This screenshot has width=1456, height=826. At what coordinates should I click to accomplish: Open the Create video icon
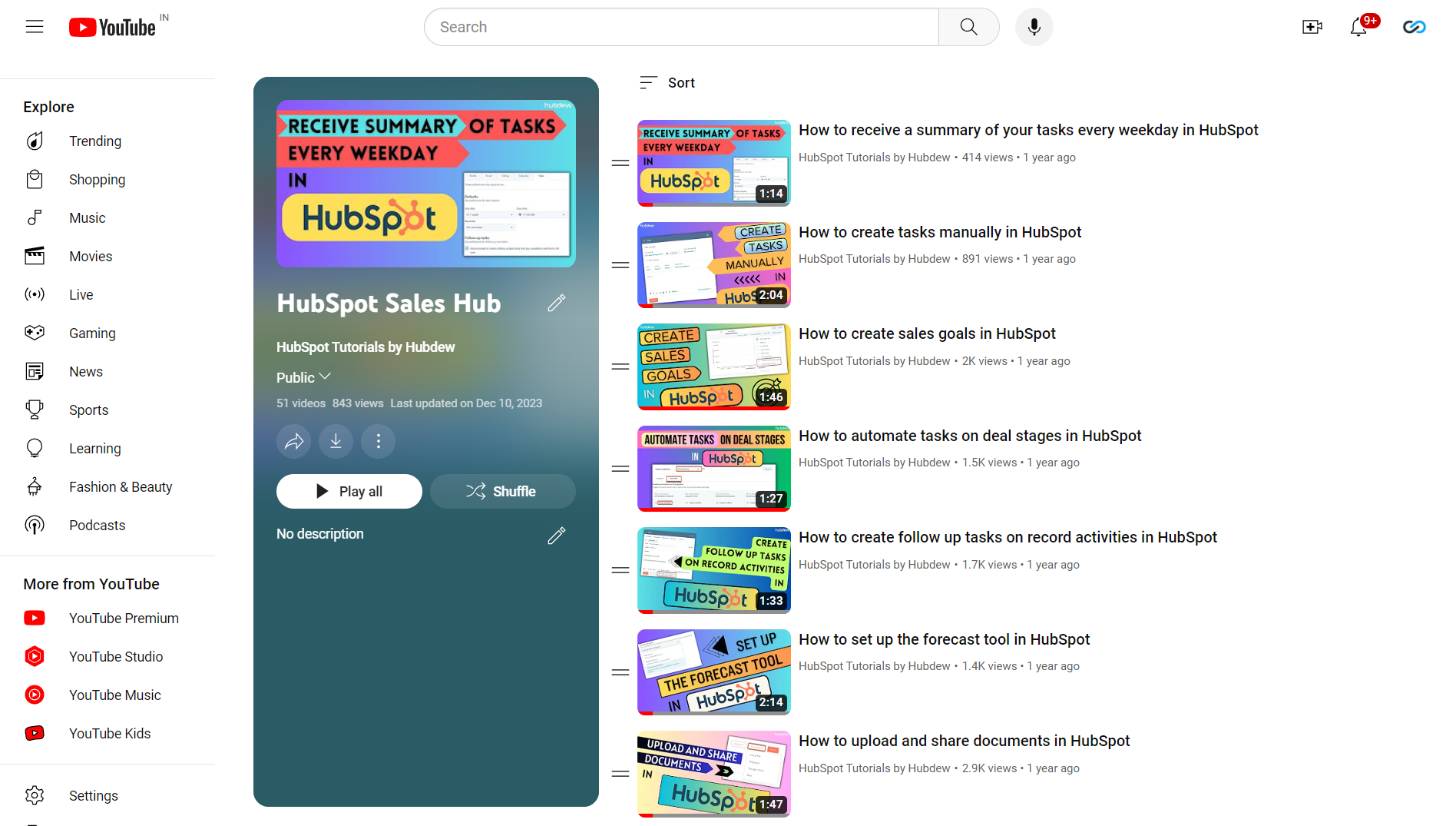[x=1312, y=27]
